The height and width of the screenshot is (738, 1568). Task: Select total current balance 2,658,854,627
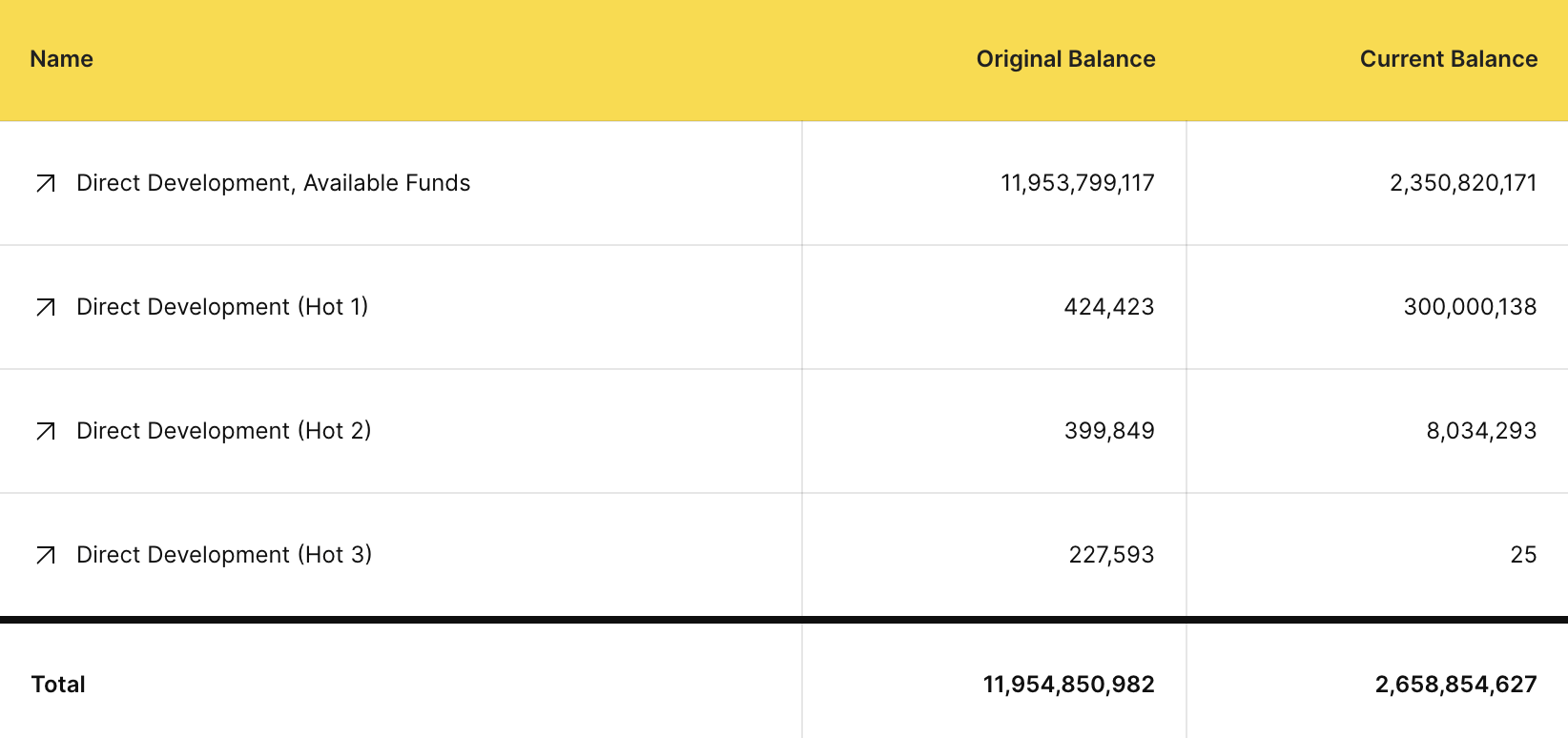pyautogui.click(x=1455, y=685)
